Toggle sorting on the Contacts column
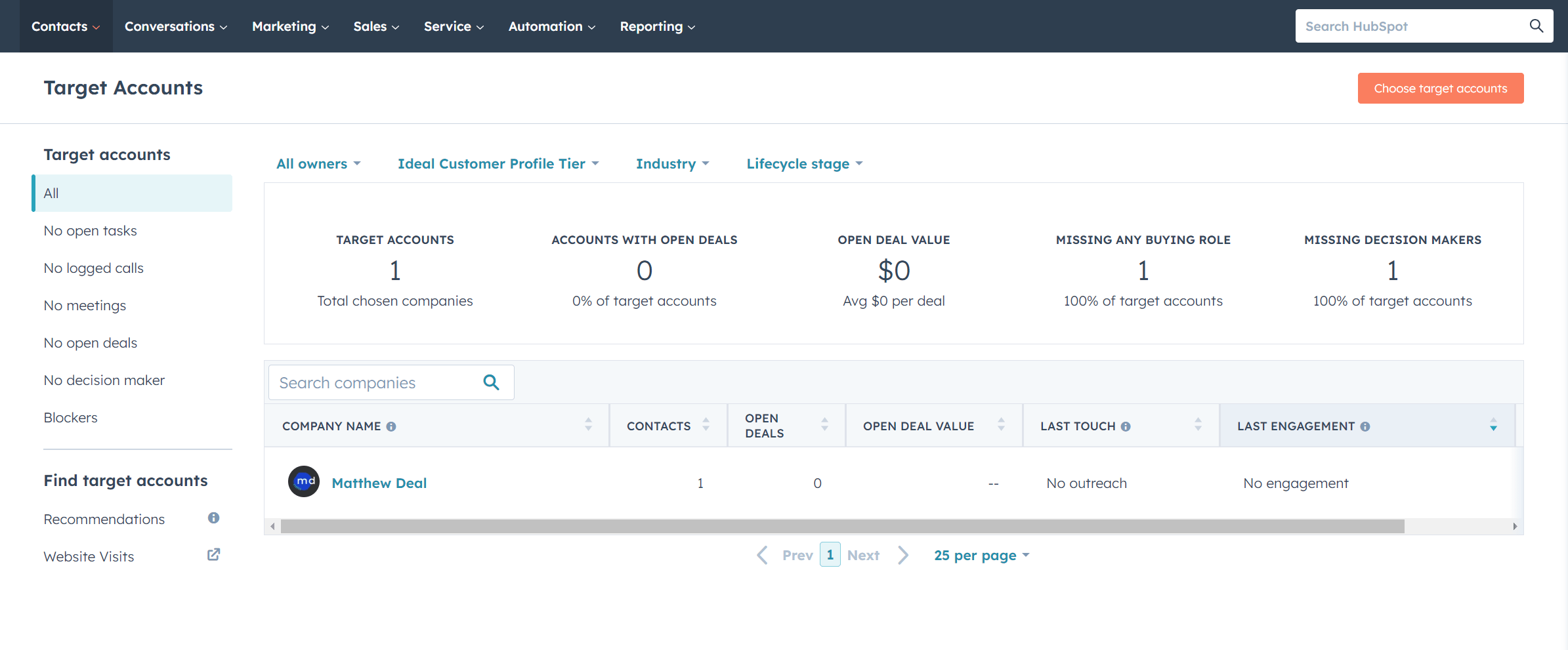This screenshot has height=650, width=1568. click(706, 425)
